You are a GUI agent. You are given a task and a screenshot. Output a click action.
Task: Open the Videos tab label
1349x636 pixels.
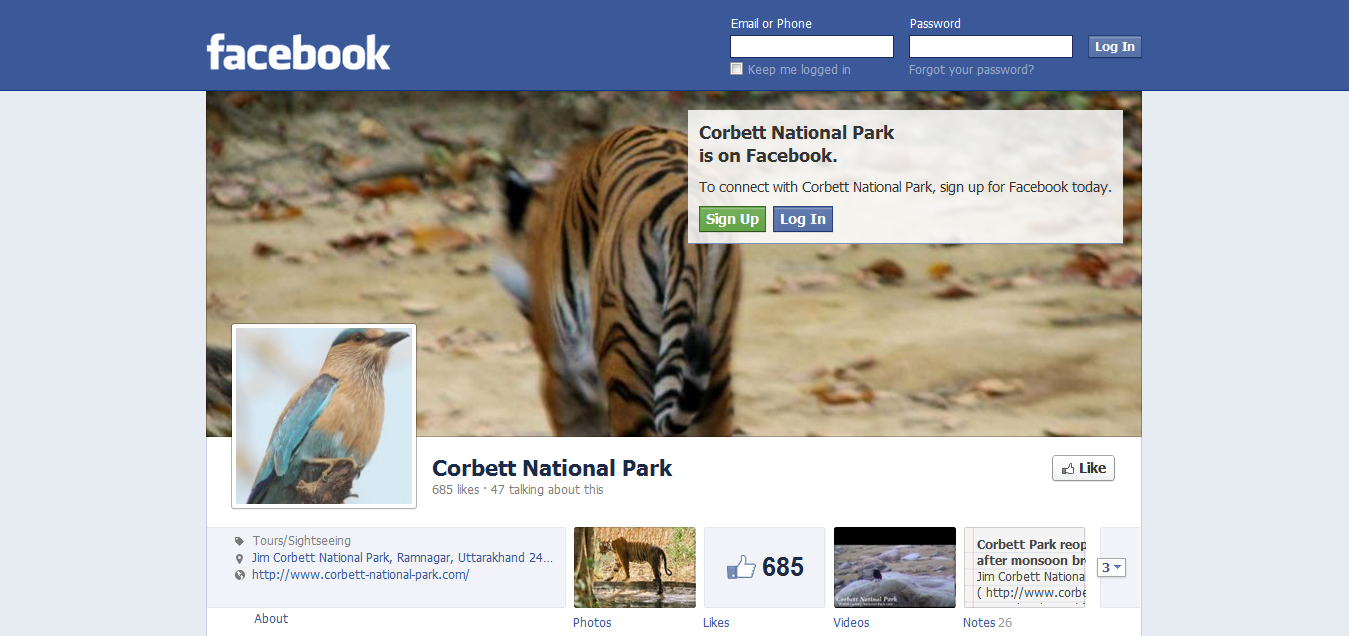click(851, 622)
